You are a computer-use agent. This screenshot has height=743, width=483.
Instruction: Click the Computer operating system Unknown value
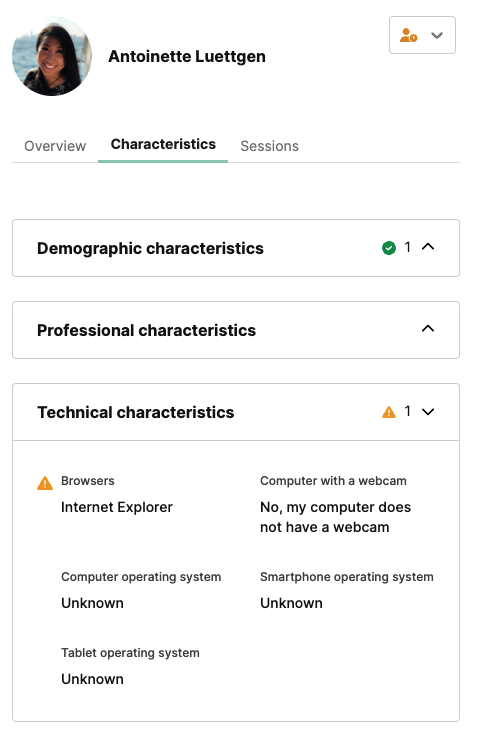click(x=92, y=603)
